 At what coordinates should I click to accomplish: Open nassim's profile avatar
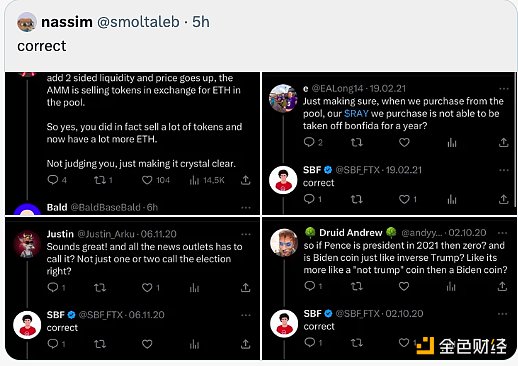pyautogui.click(x=27, y=22)
